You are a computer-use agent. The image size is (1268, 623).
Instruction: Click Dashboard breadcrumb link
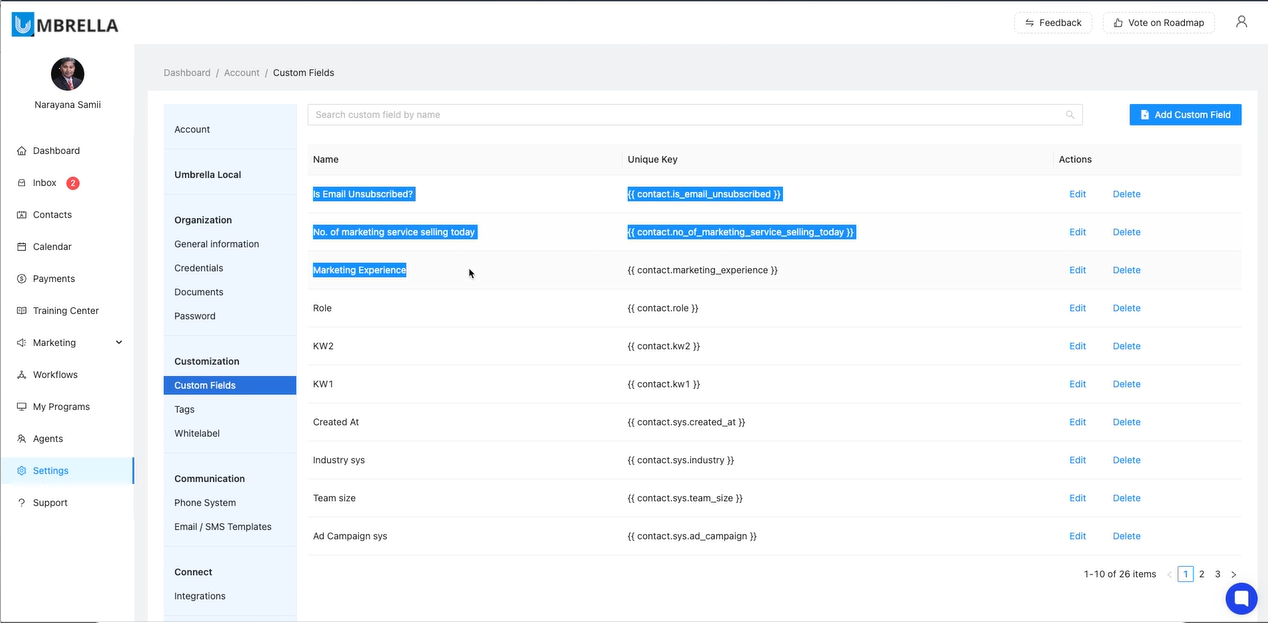point(187,73)
